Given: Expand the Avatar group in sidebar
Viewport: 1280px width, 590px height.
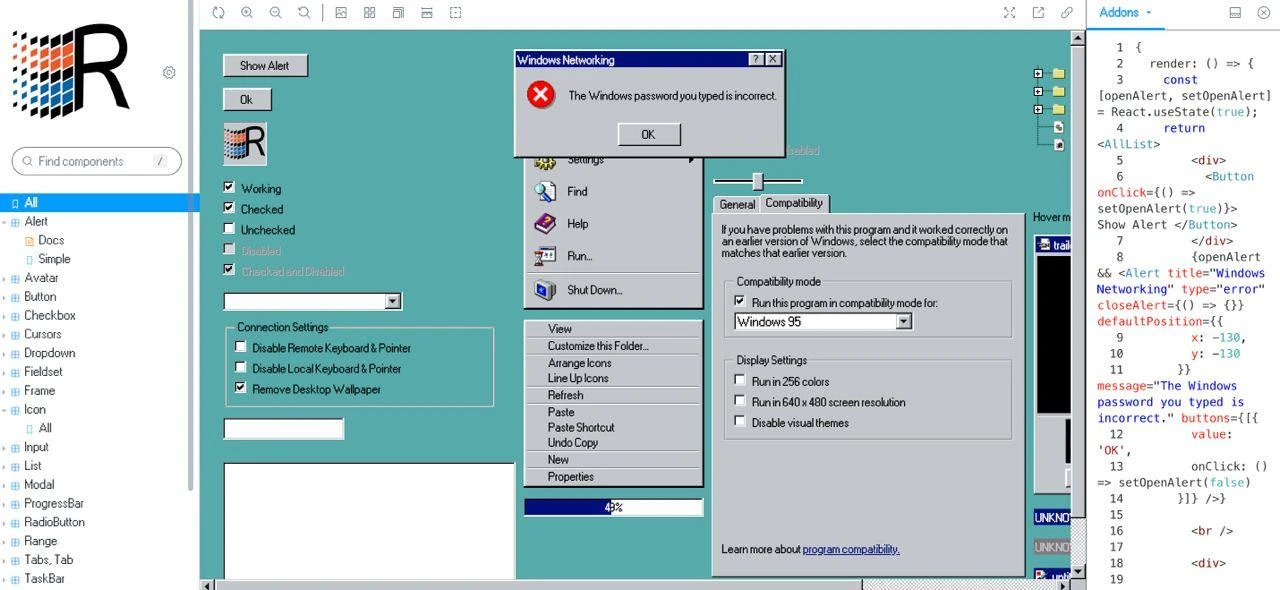Looking at the screenshot, I should pyautogui.click(x=41, y=278).
